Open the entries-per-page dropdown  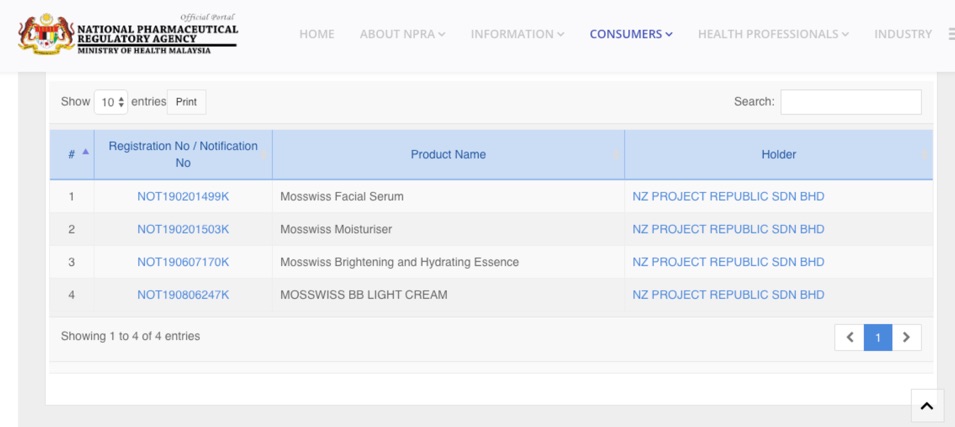coord(111,102)
